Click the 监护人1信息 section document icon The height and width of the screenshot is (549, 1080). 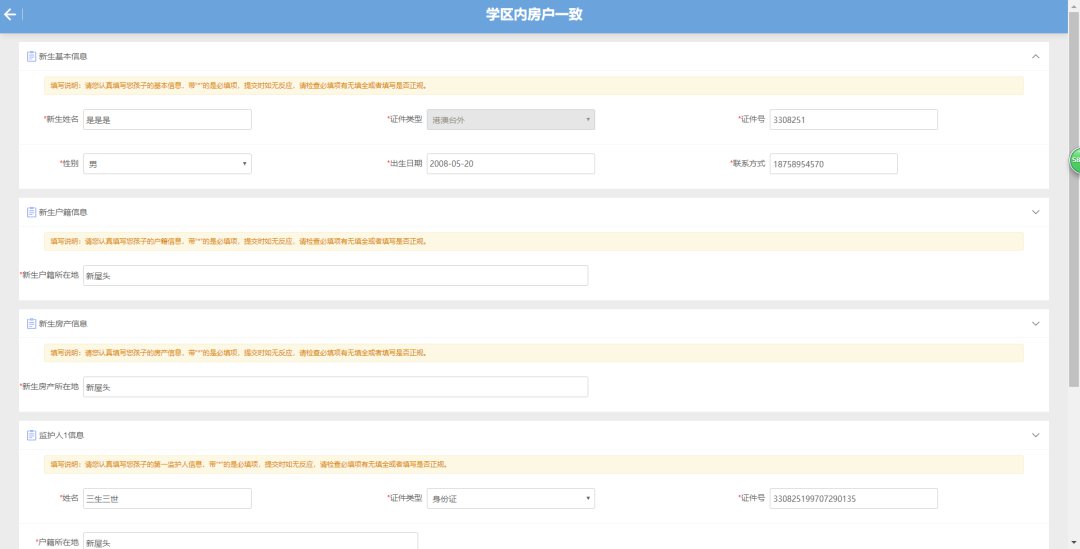(x=31, y=436)
